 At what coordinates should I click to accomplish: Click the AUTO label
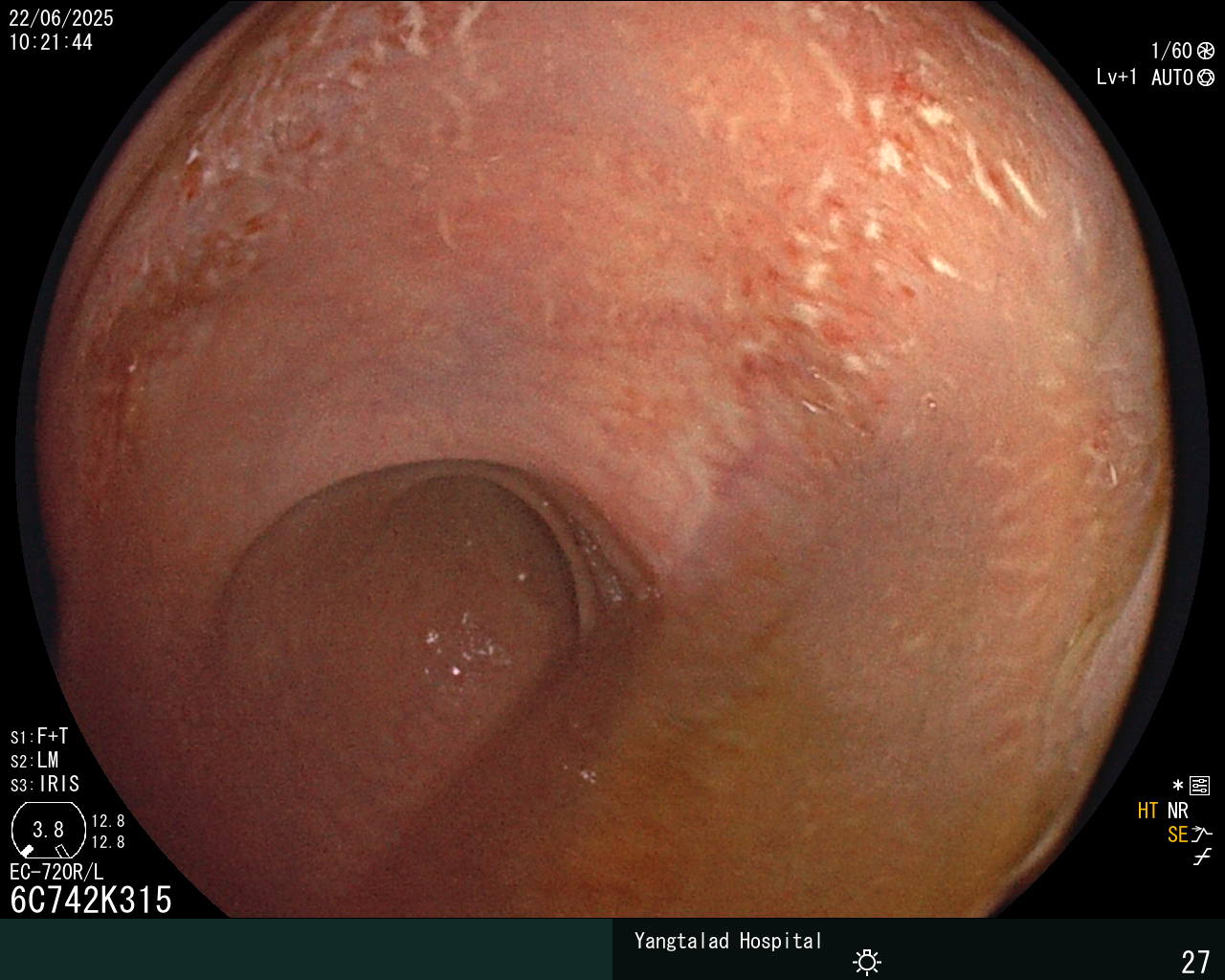pos(1172,78)
